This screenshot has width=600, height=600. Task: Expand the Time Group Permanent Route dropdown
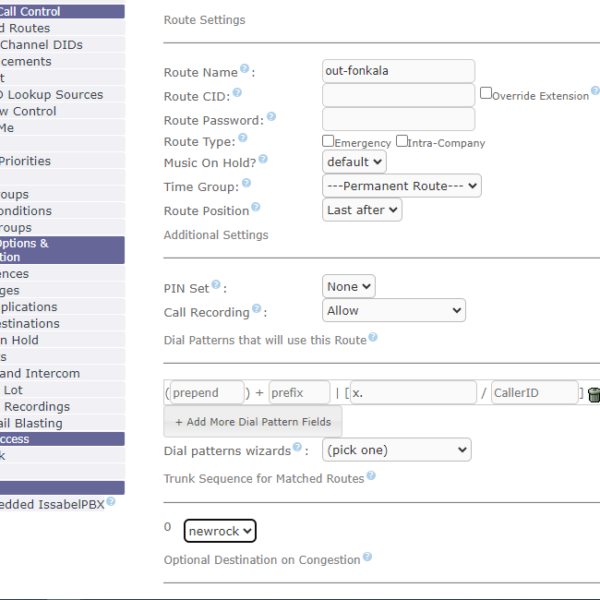pyautogui.click(x=401, y=185)
